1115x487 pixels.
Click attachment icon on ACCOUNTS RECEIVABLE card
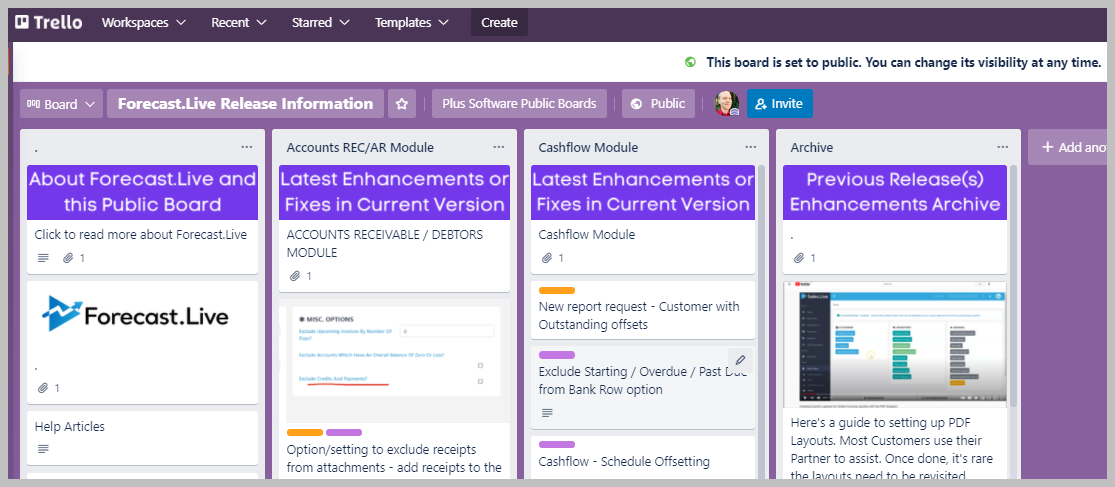coord(294,276)
